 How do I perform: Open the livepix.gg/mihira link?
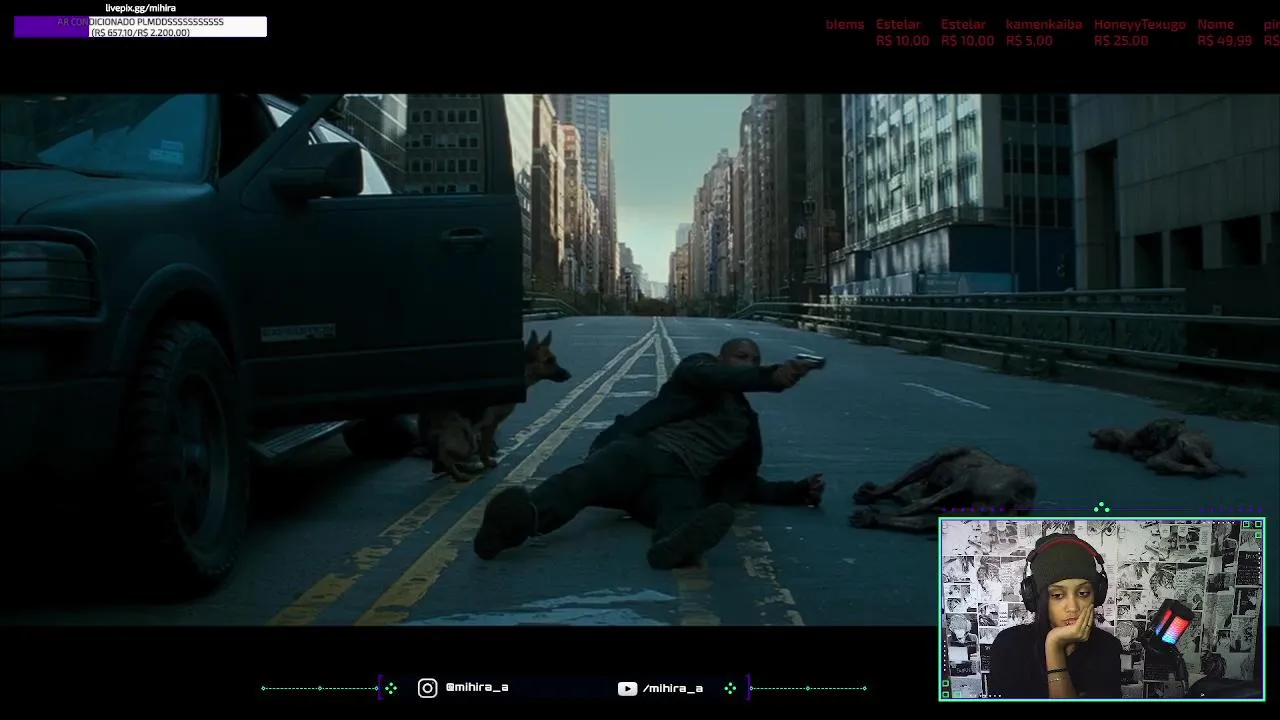pos(140,8)
